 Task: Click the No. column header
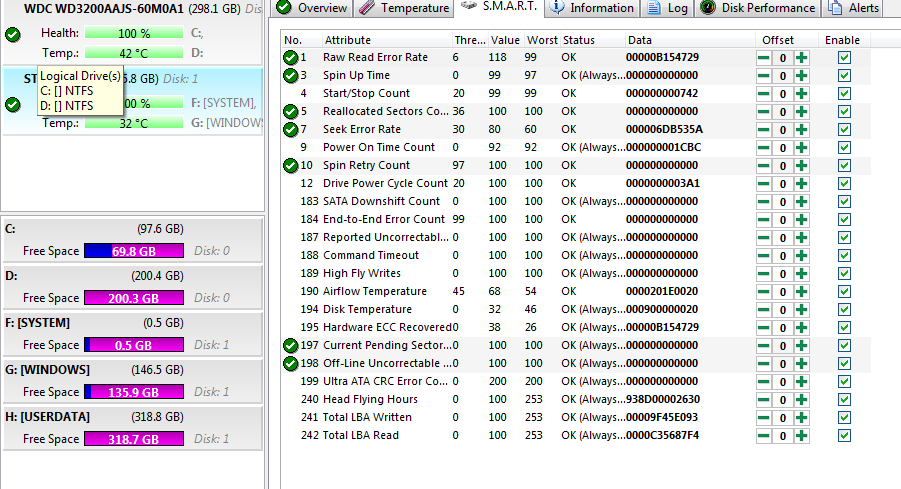pyautogui.click(x=301, y=40)
